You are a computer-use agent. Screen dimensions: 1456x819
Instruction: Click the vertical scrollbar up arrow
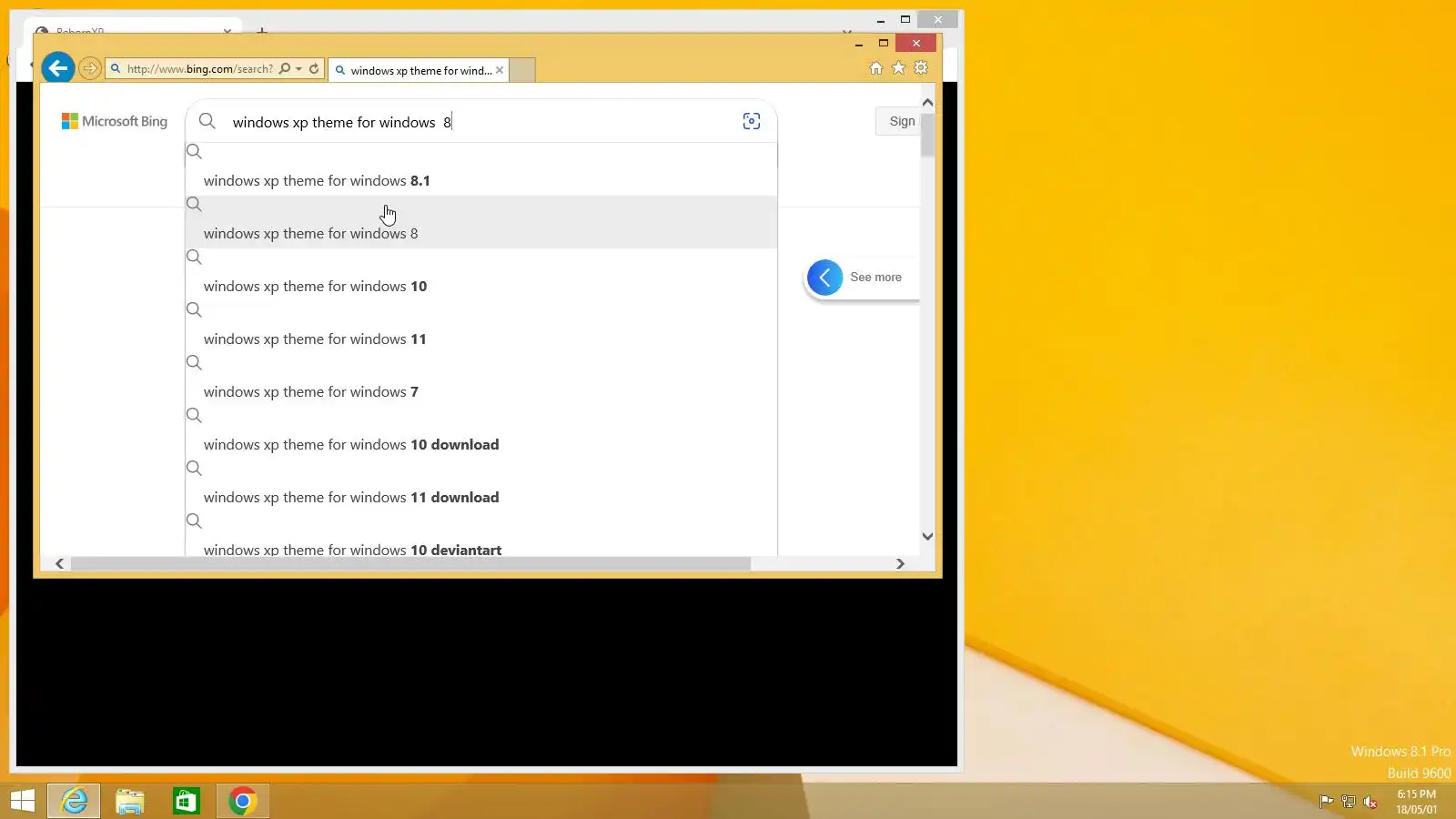927,102
